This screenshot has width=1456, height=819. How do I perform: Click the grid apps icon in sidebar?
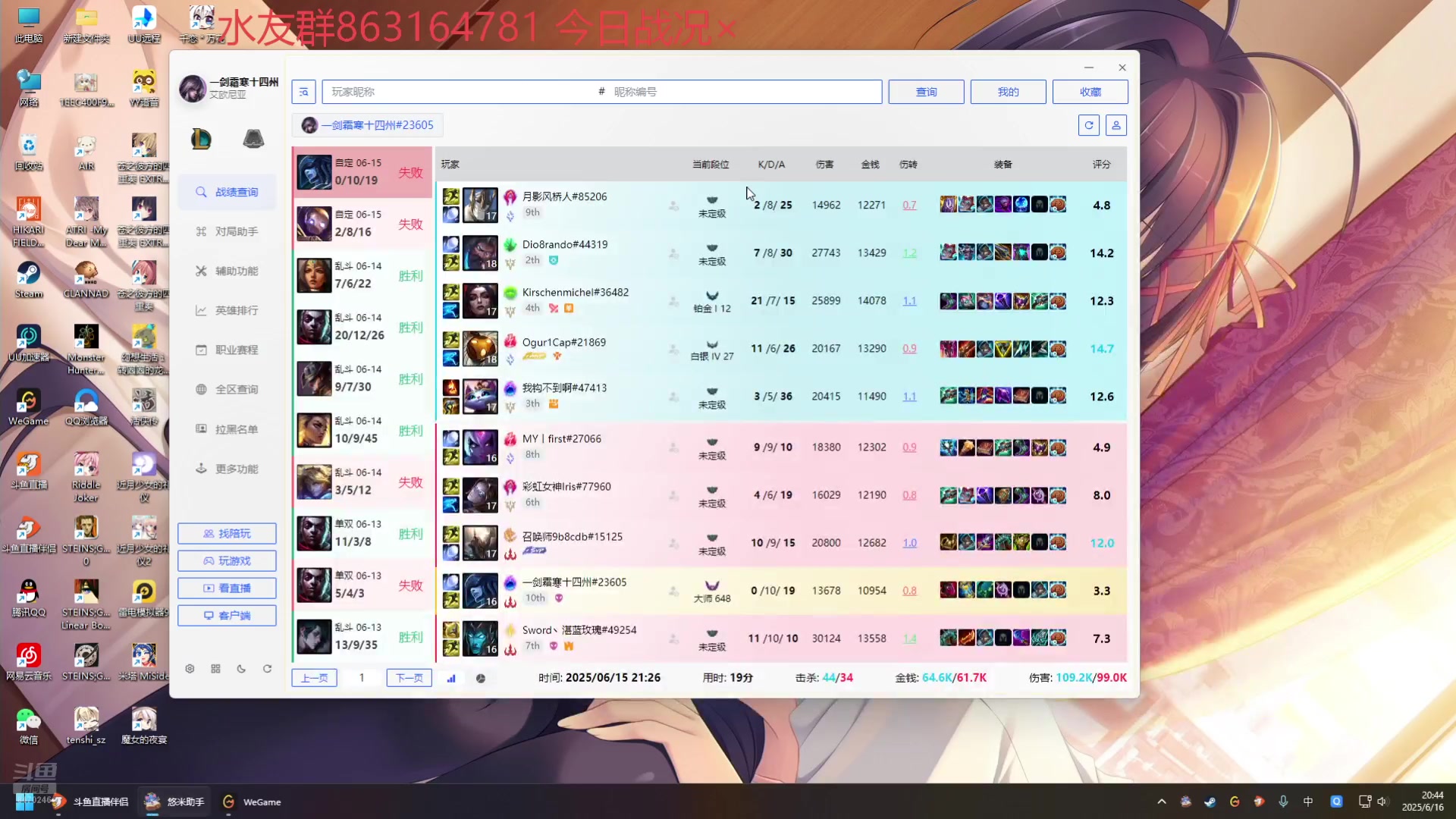coord(215,669)
